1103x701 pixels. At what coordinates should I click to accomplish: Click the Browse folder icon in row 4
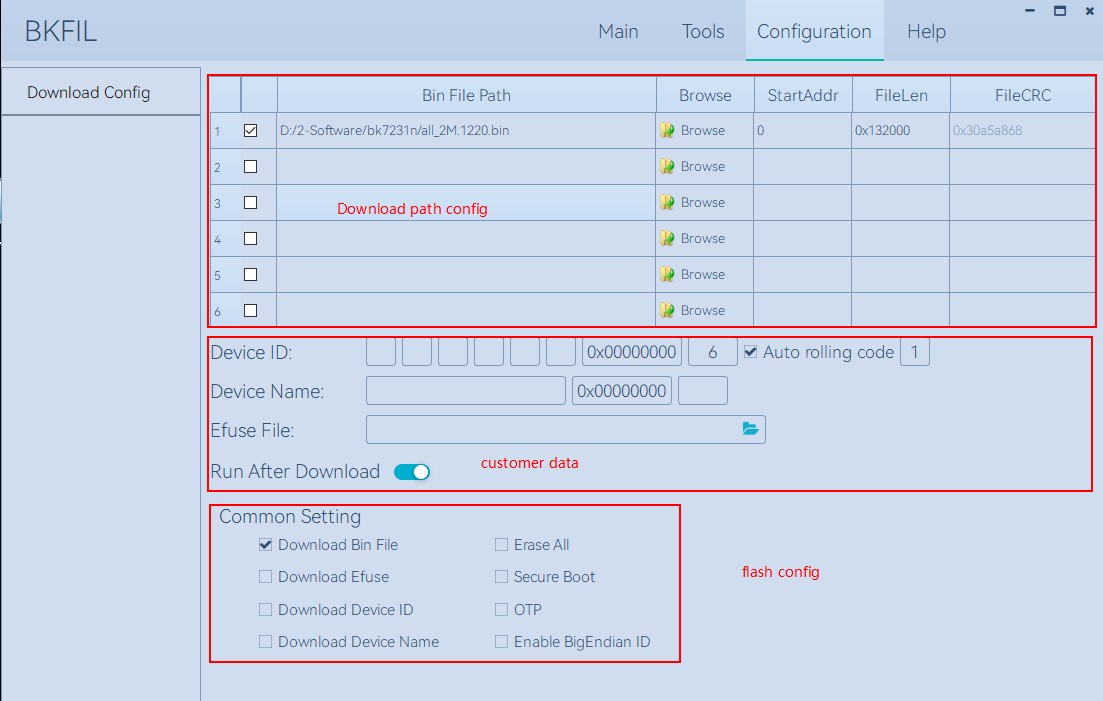pyautogui.click(x=667, y=239)
